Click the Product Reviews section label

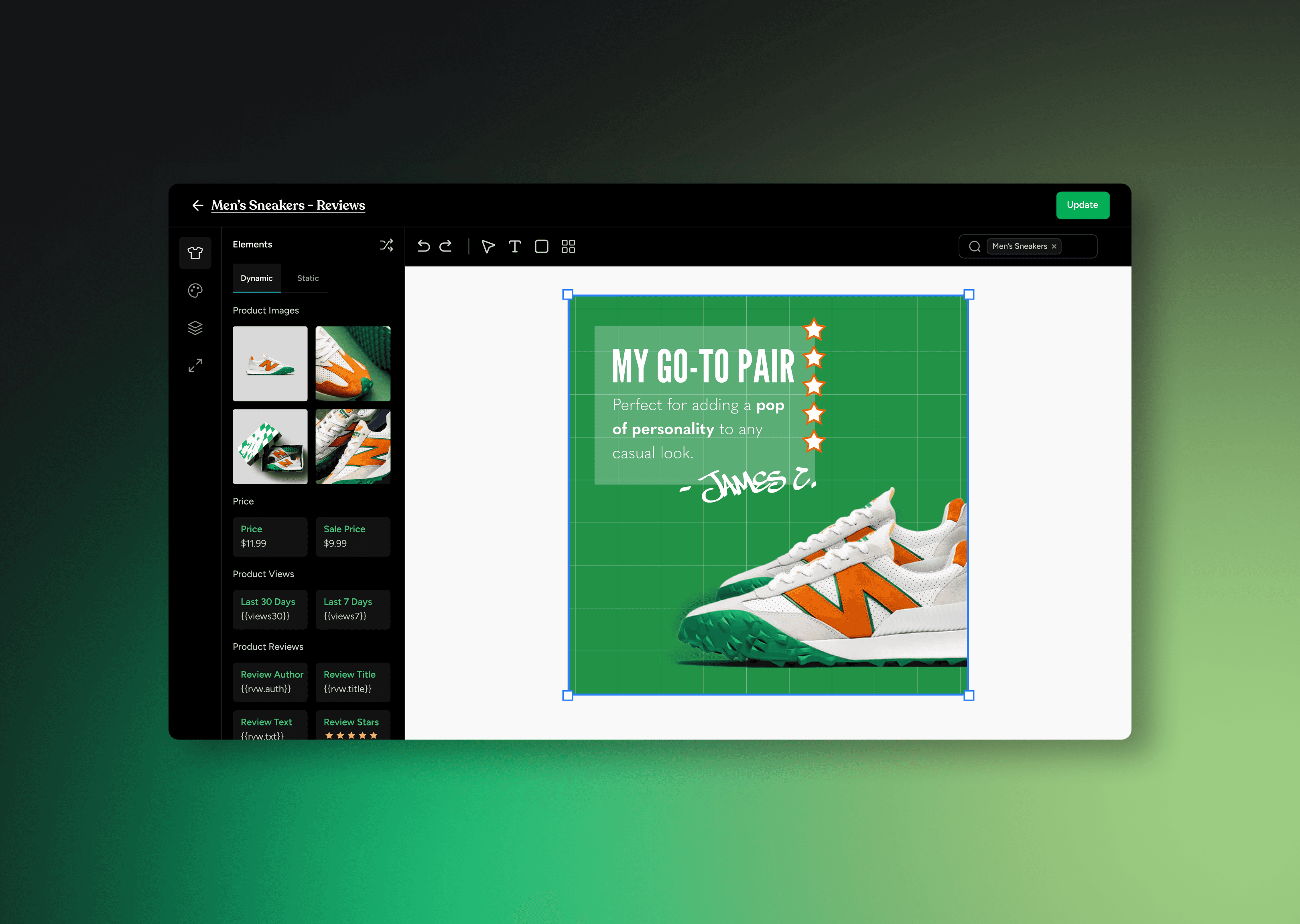pos(268,647)
